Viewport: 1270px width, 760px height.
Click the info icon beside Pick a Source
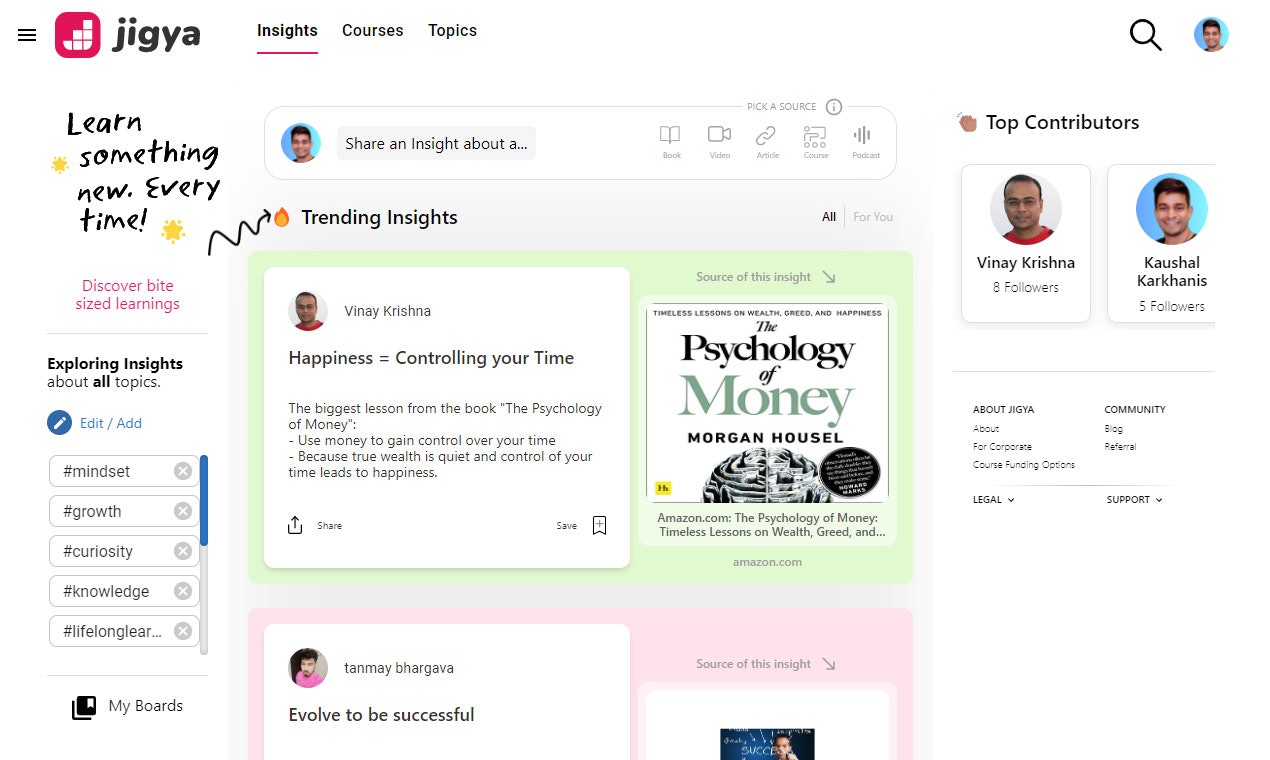(x=834, y=107)
